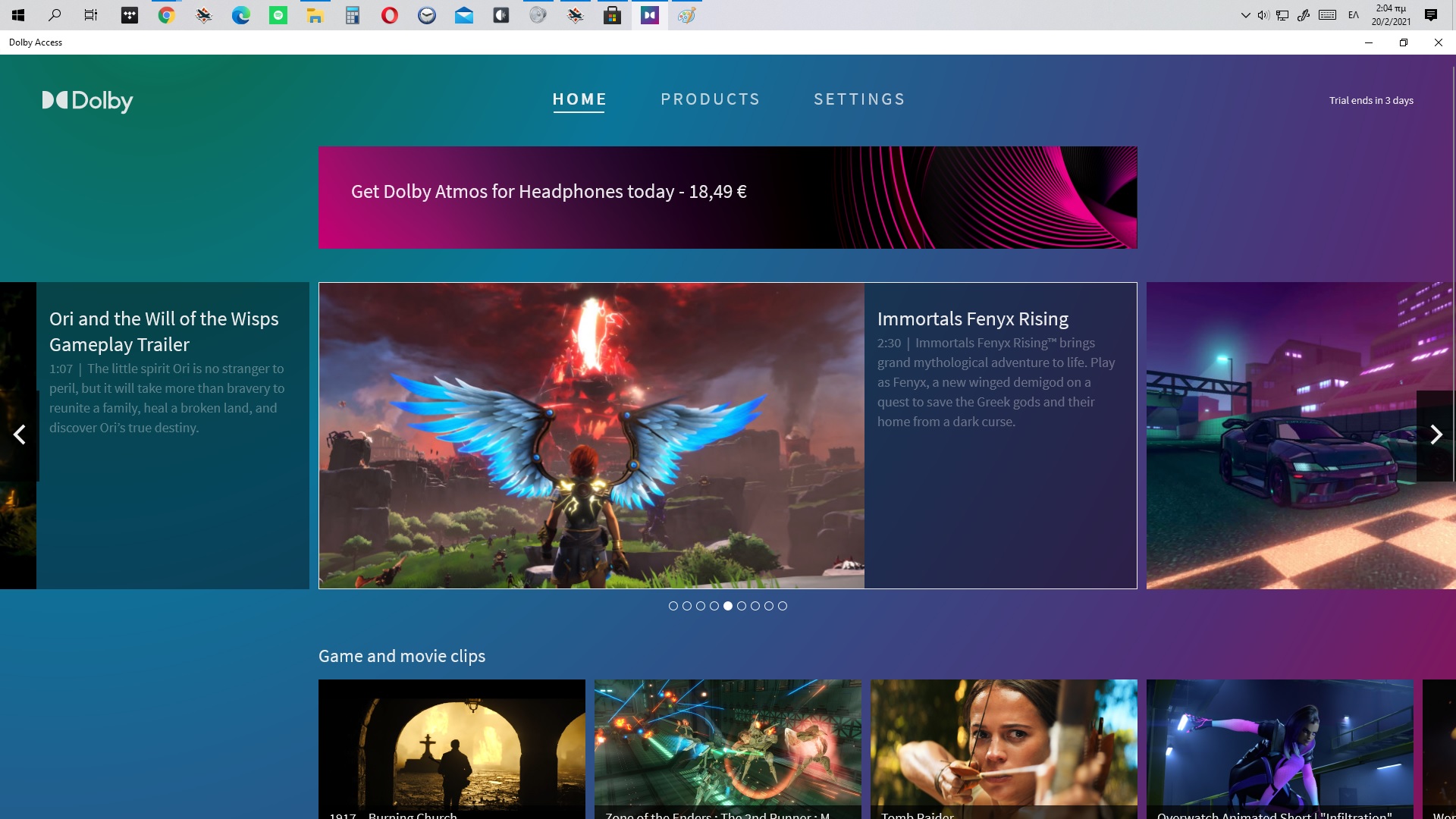Select last carousel page dot
1456x819 pixels.
(783, 606)
